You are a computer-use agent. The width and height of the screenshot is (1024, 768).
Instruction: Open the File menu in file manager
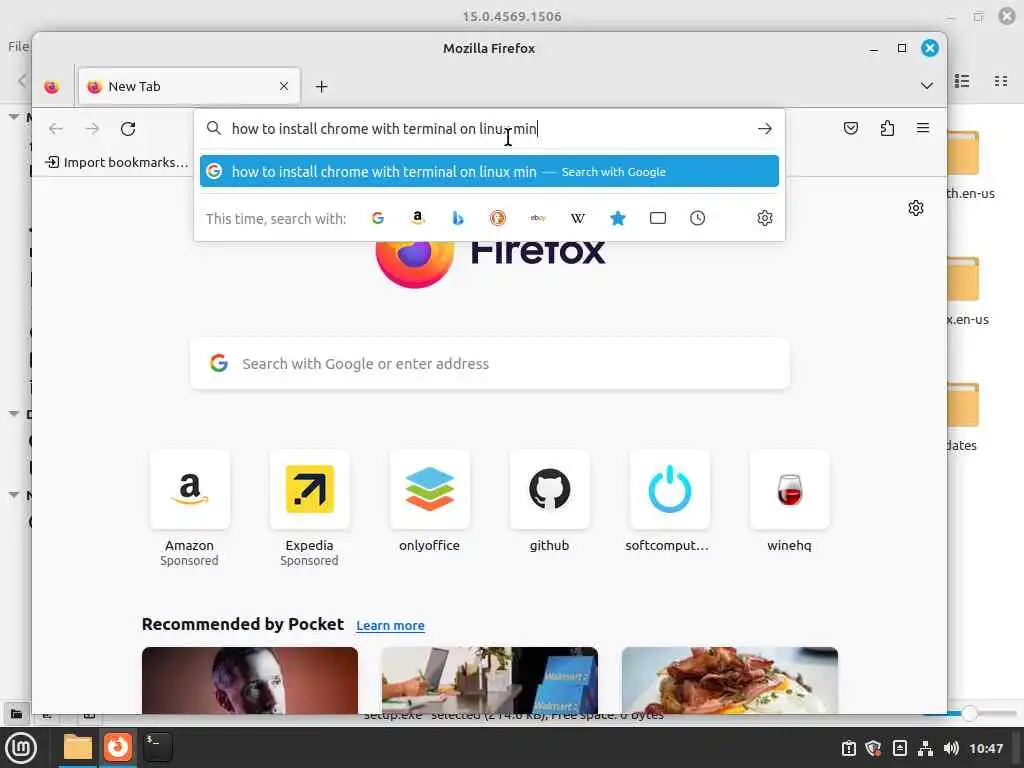coord(18,46)
